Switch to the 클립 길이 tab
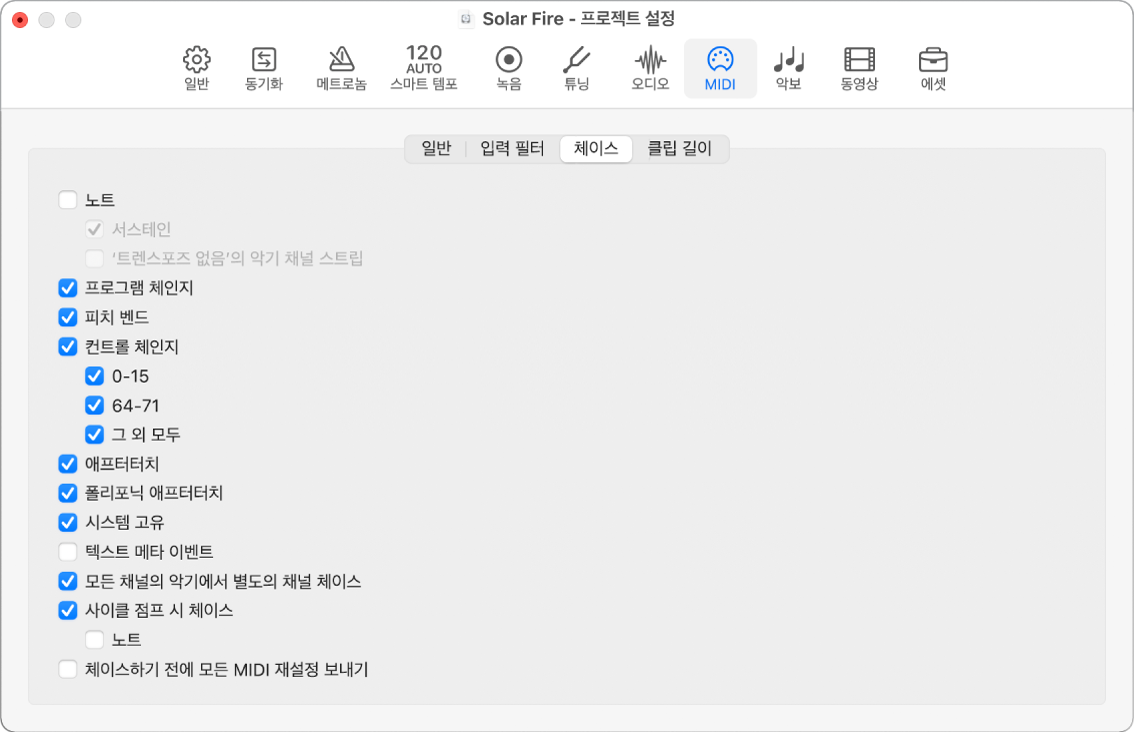 680,149
